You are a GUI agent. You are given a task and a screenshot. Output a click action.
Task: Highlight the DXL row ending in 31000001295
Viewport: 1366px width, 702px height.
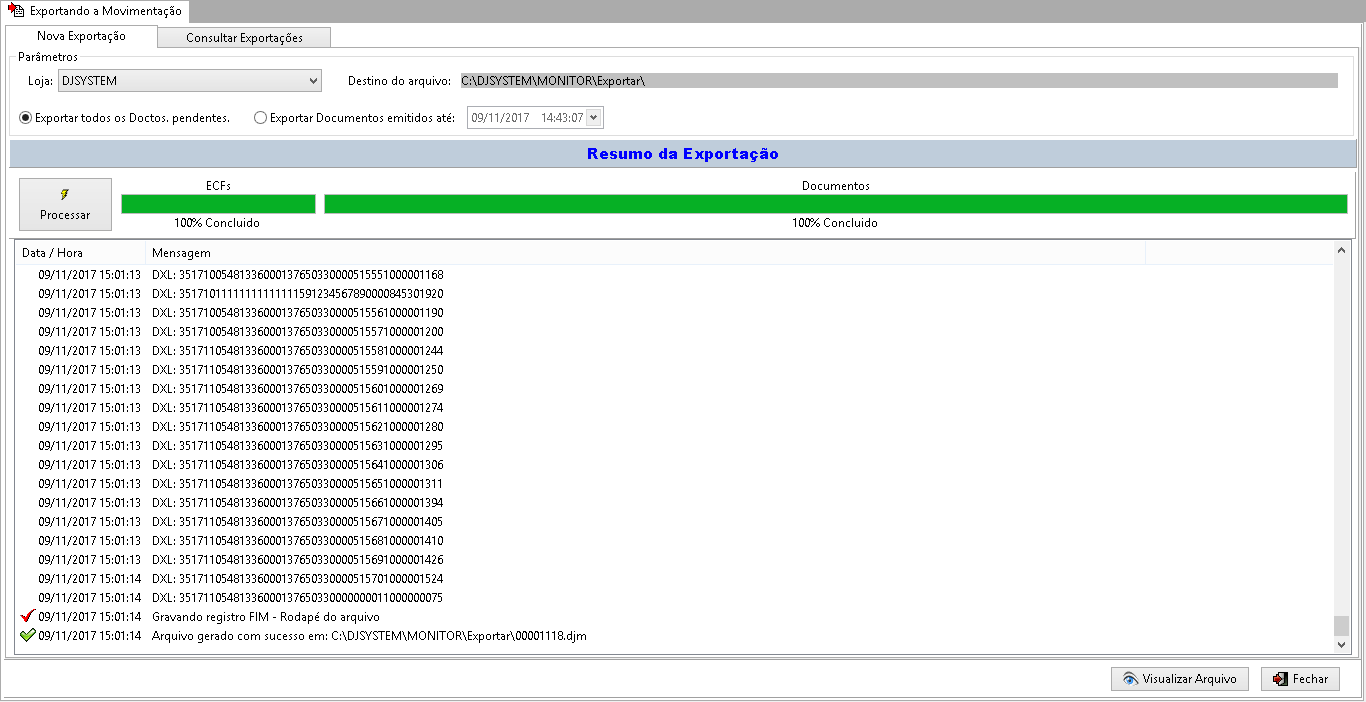[675, 445]
